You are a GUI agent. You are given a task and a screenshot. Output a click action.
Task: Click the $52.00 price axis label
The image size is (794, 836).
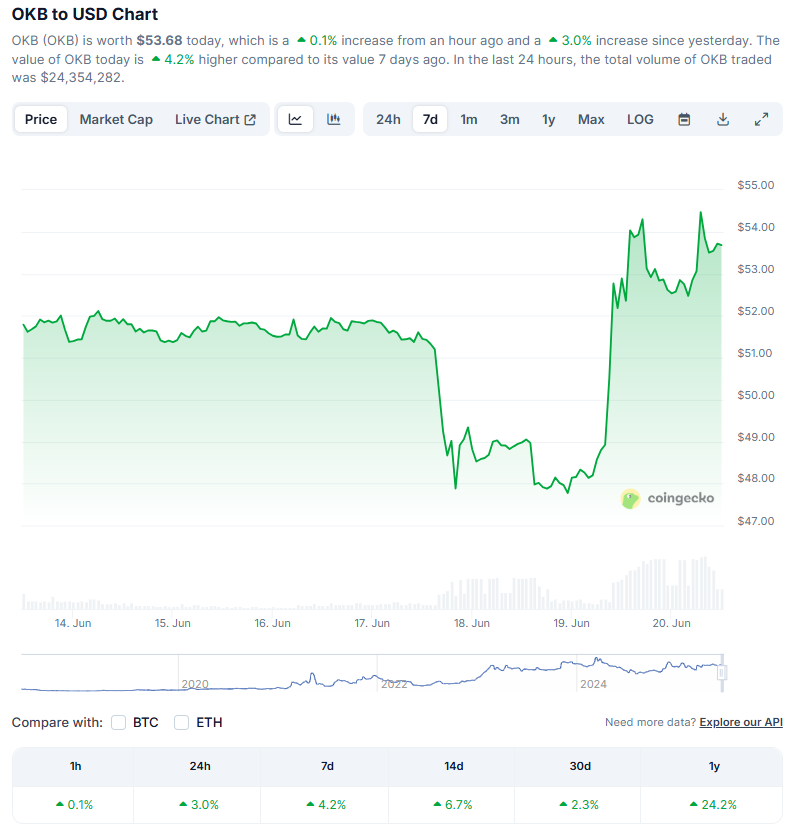[756, 311]
